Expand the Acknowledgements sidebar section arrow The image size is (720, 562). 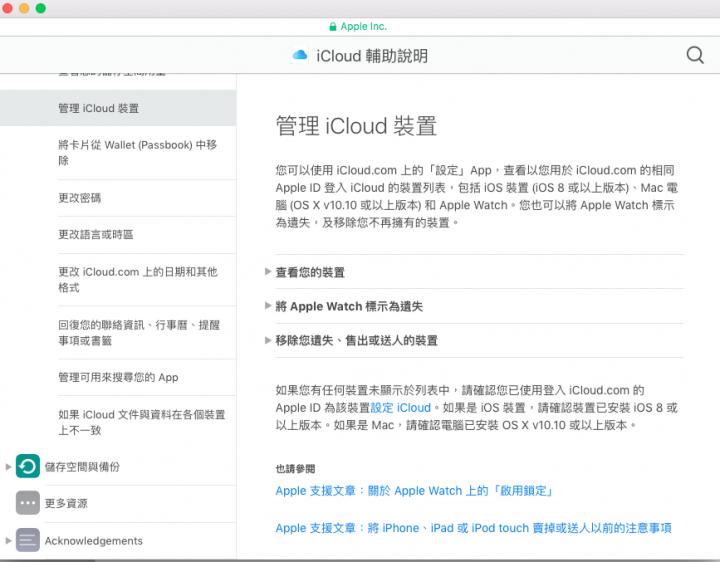8,540
